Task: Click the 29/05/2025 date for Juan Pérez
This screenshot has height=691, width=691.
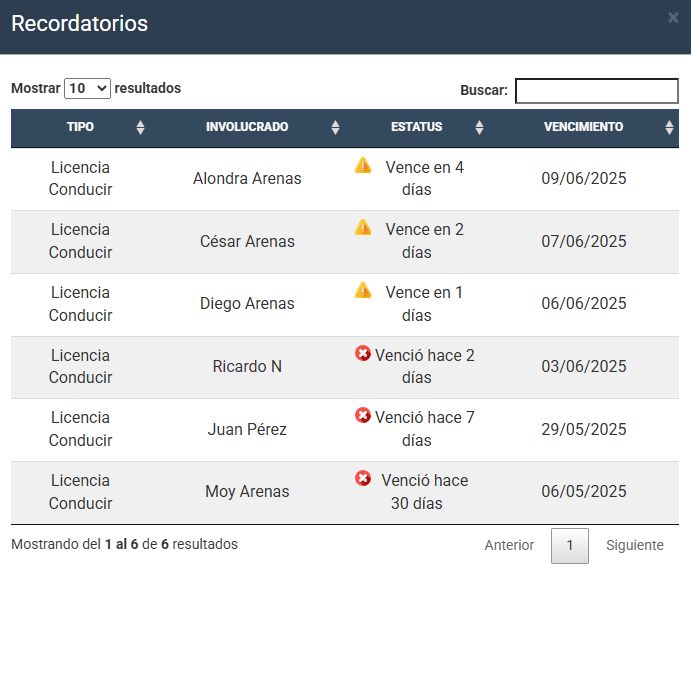Action: tap(584, 430)
